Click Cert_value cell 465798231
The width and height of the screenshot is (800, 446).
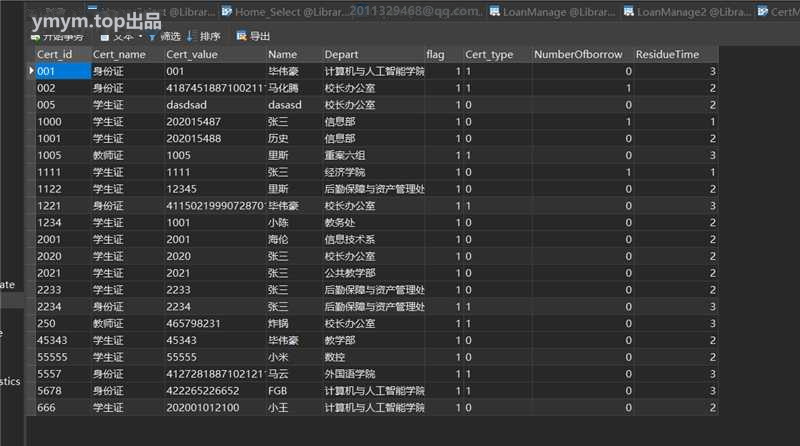tap(214, 324)
